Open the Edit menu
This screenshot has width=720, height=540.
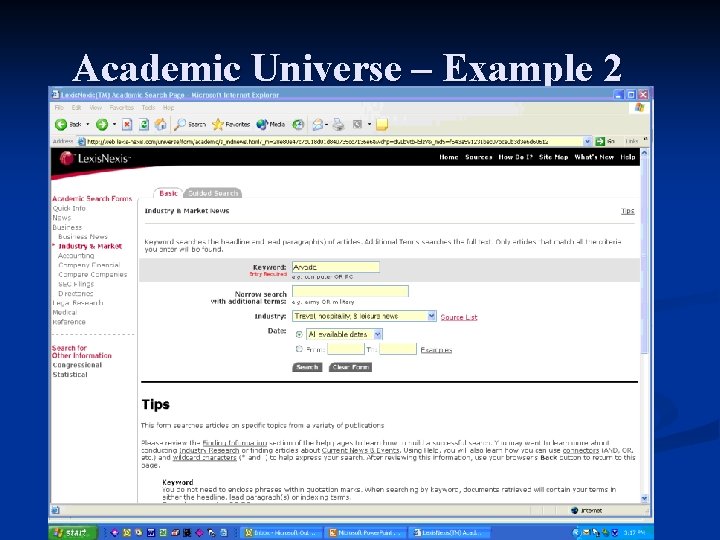(x=76, y=107)
